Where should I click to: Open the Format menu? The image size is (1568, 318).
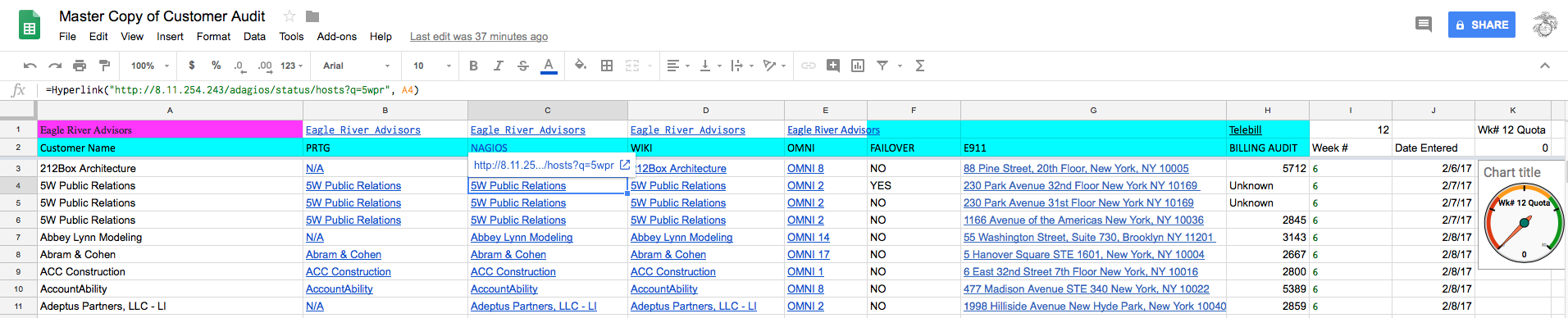pyautogui.click(x=213, y=36)
